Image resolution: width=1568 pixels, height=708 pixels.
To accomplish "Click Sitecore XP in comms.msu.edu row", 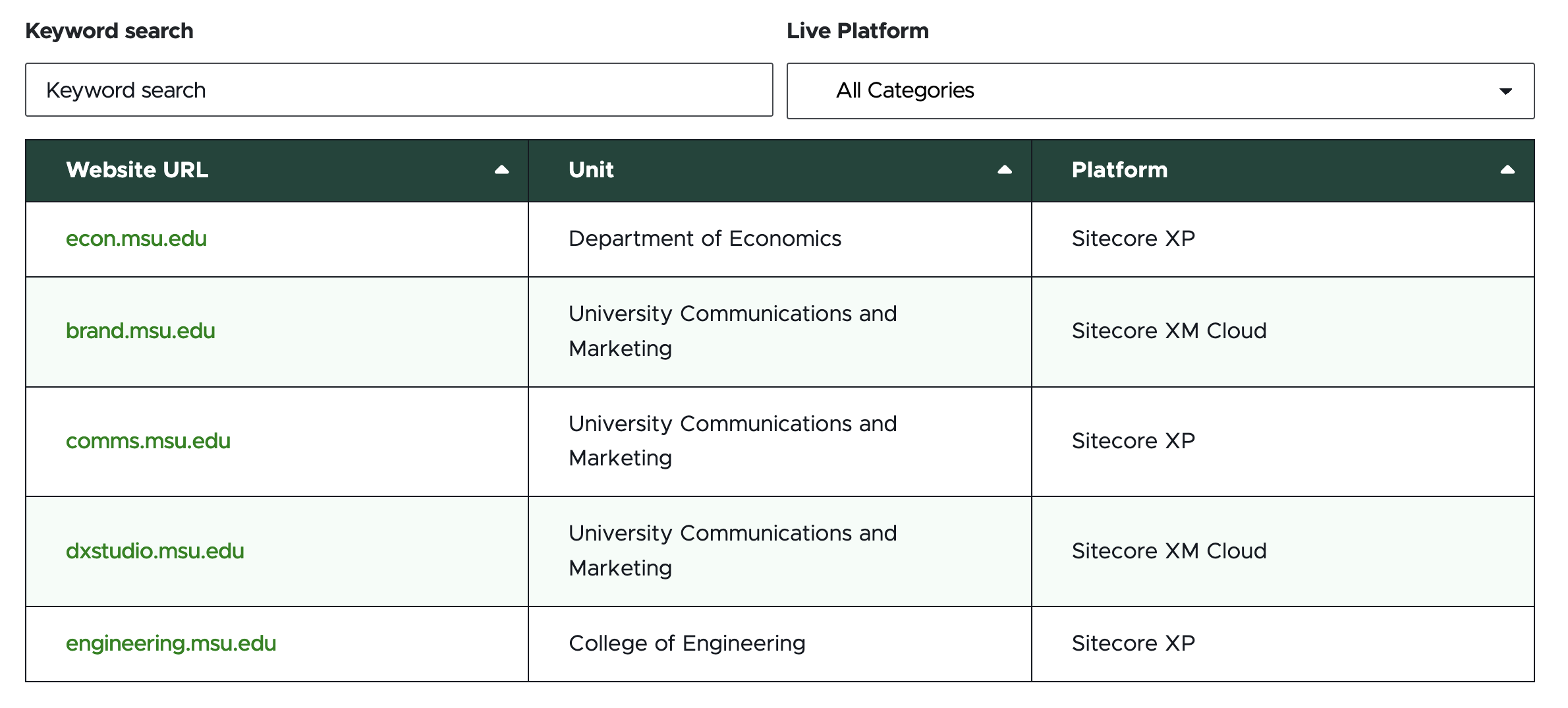I will tap(1133, 441).
